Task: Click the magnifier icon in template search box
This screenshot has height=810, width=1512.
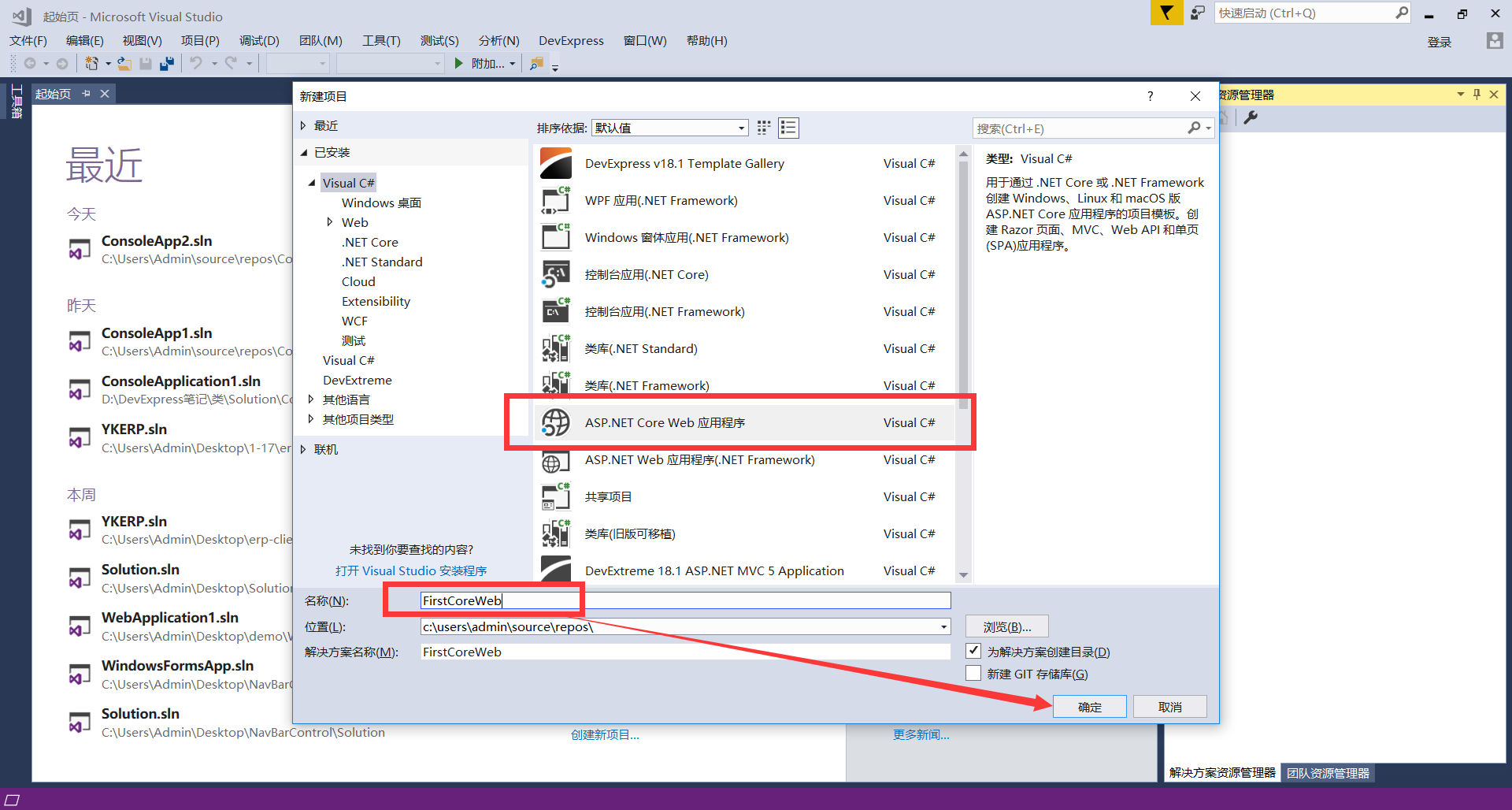Action: [1195, 128]
